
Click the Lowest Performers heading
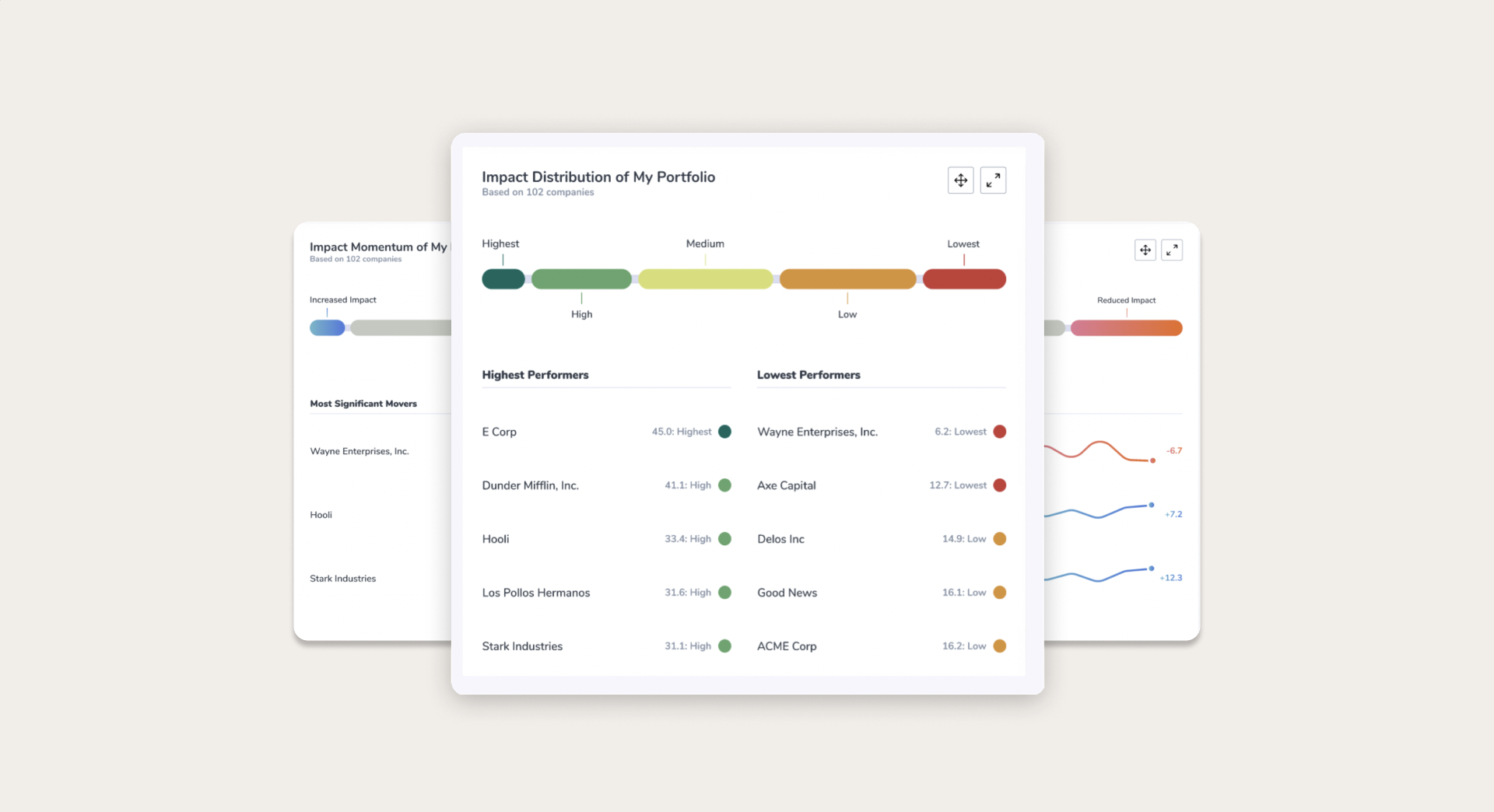point(808,375)
